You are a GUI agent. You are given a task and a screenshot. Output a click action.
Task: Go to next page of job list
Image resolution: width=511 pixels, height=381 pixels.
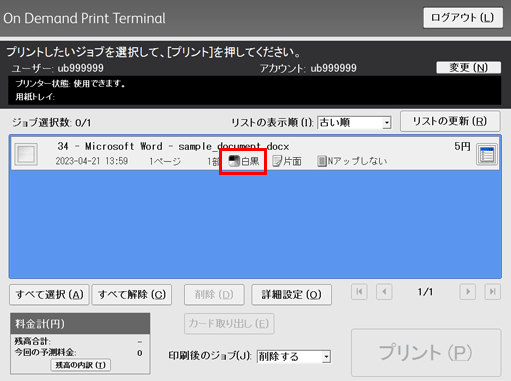[467, 292]
